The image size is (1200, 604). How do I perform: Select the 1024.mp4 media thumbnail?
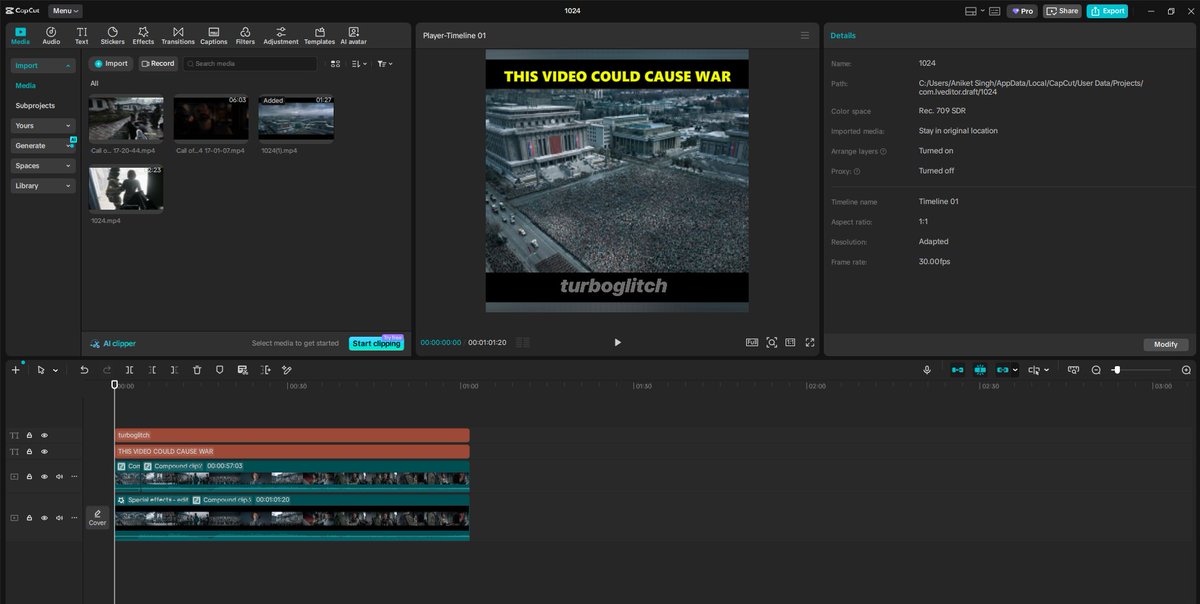(x=126, y=190)
